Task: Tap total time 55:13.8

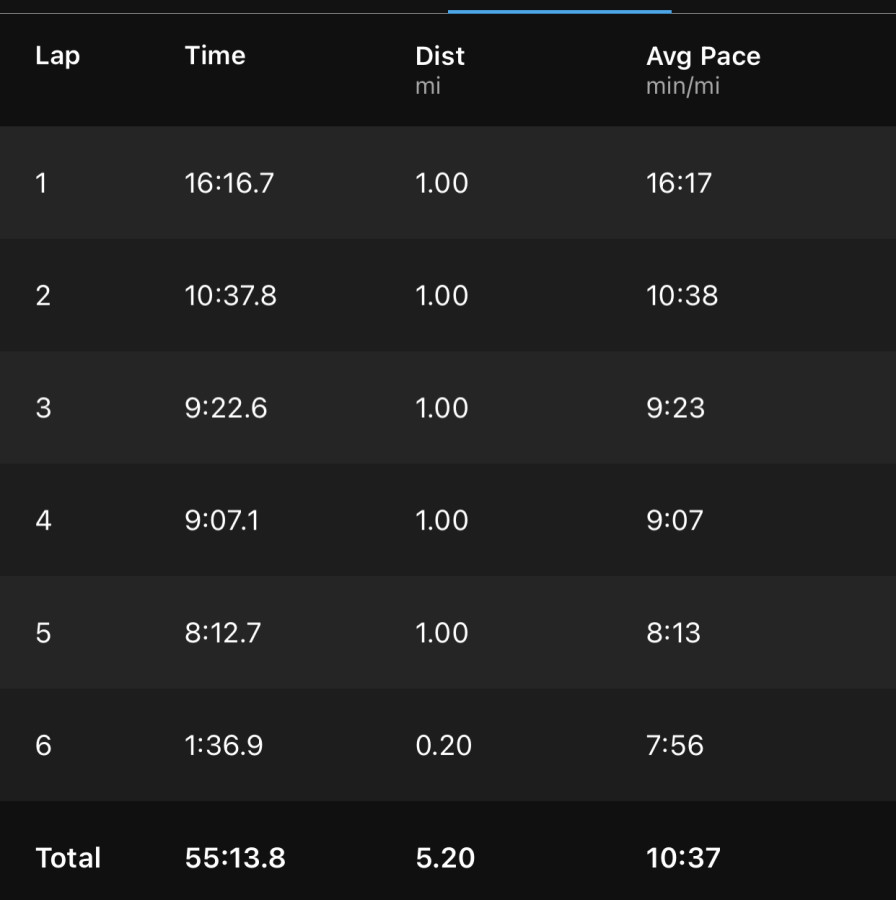Action: pos(235,858)
